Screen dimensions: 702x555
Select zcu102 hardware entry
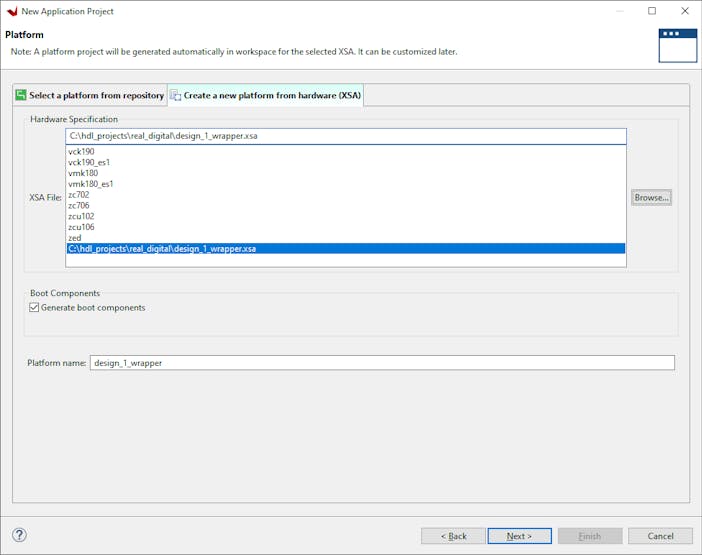point(346,216)
